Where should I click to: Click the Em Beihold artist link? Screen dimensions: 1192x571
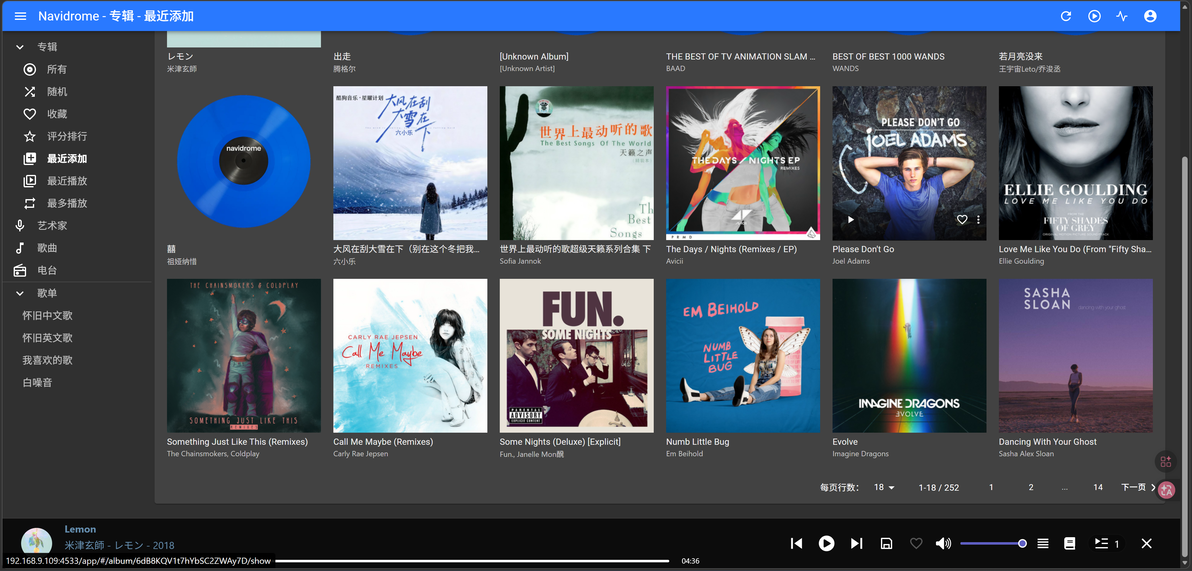click(685, 454)
